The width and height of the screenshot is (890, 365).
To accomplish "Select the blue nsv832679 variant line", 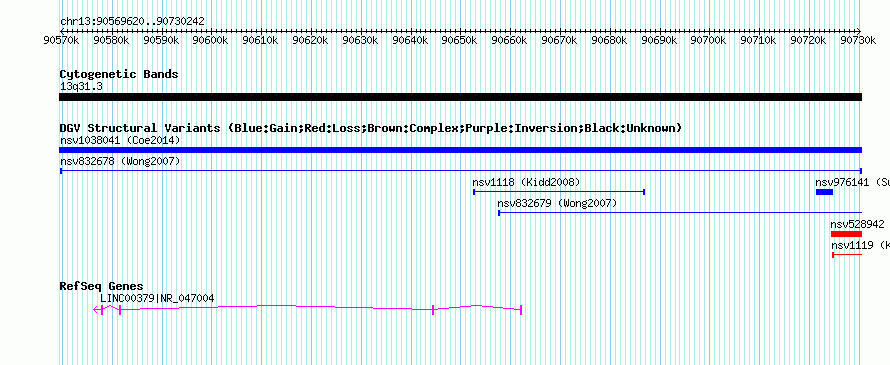I will pos(680,213).
